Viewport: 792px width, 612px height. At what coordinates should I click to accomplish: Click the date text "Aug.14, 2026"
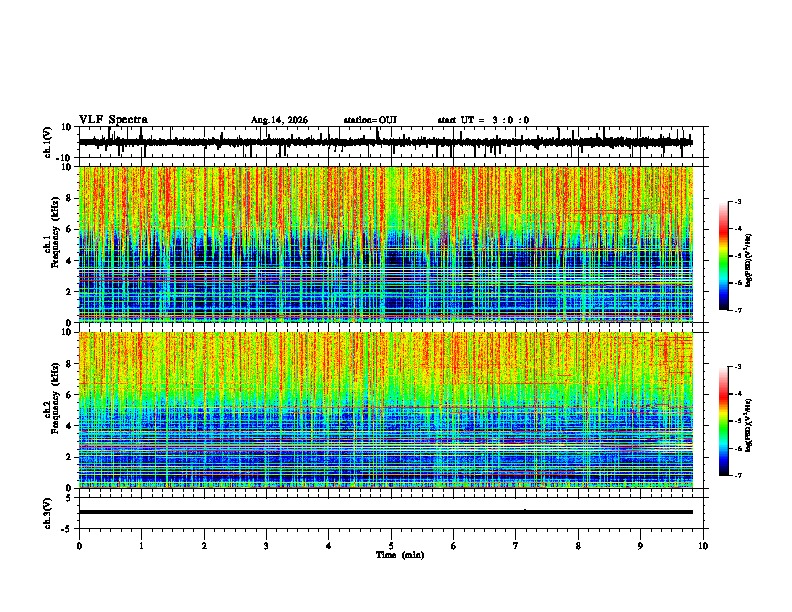279,120
